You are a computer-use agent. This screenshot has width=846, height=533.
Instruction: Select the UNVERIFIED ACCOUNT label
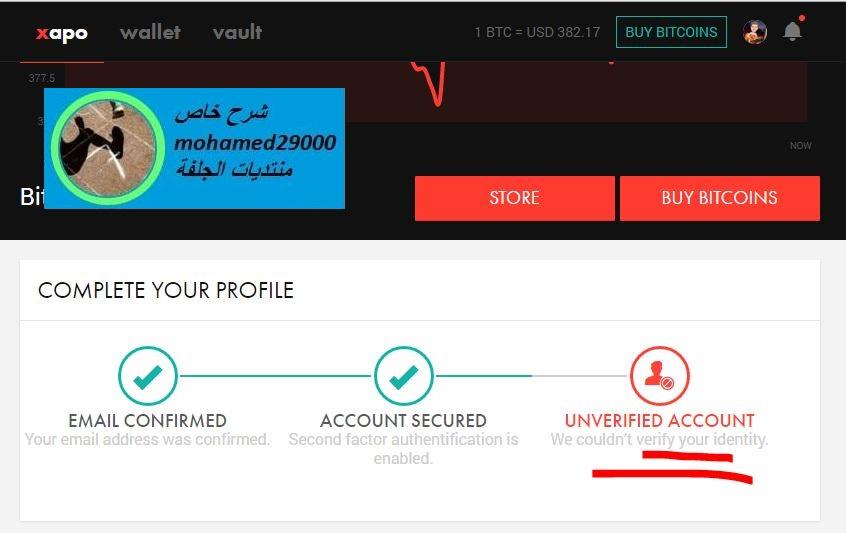pyautogui.click(x=659, y=420)
